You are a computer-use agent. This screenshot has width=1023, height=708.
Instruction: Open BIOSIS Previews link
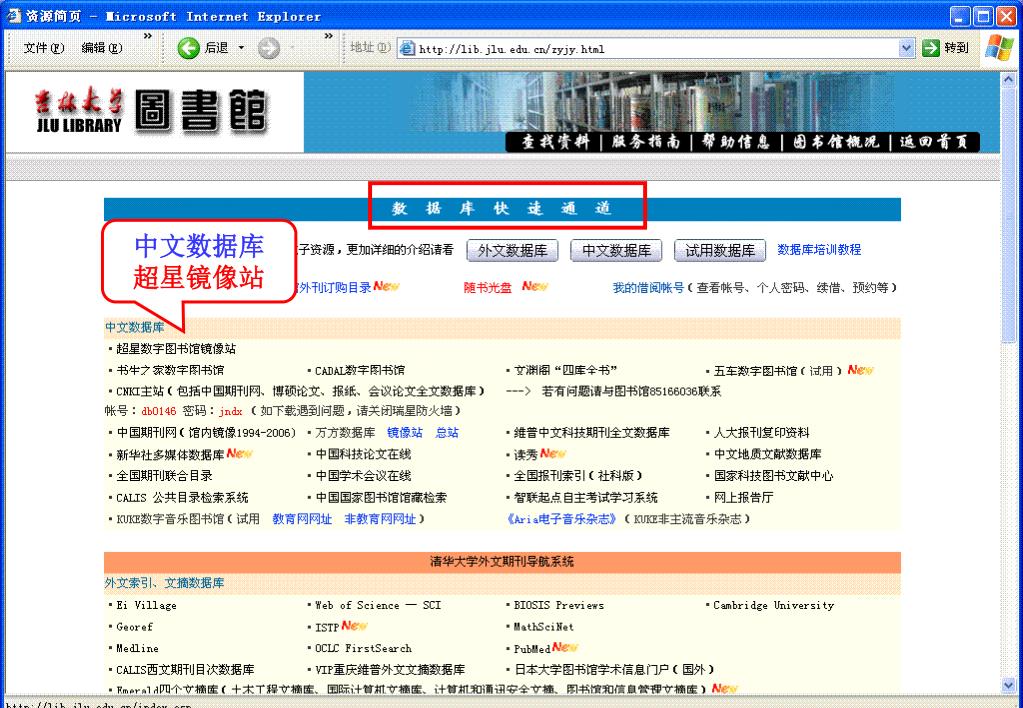pos(558,605)
